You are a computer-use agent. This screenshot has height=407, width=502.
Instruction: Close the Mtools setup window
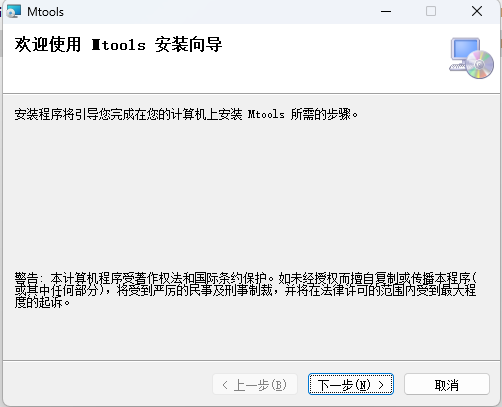tap(477, 11)
